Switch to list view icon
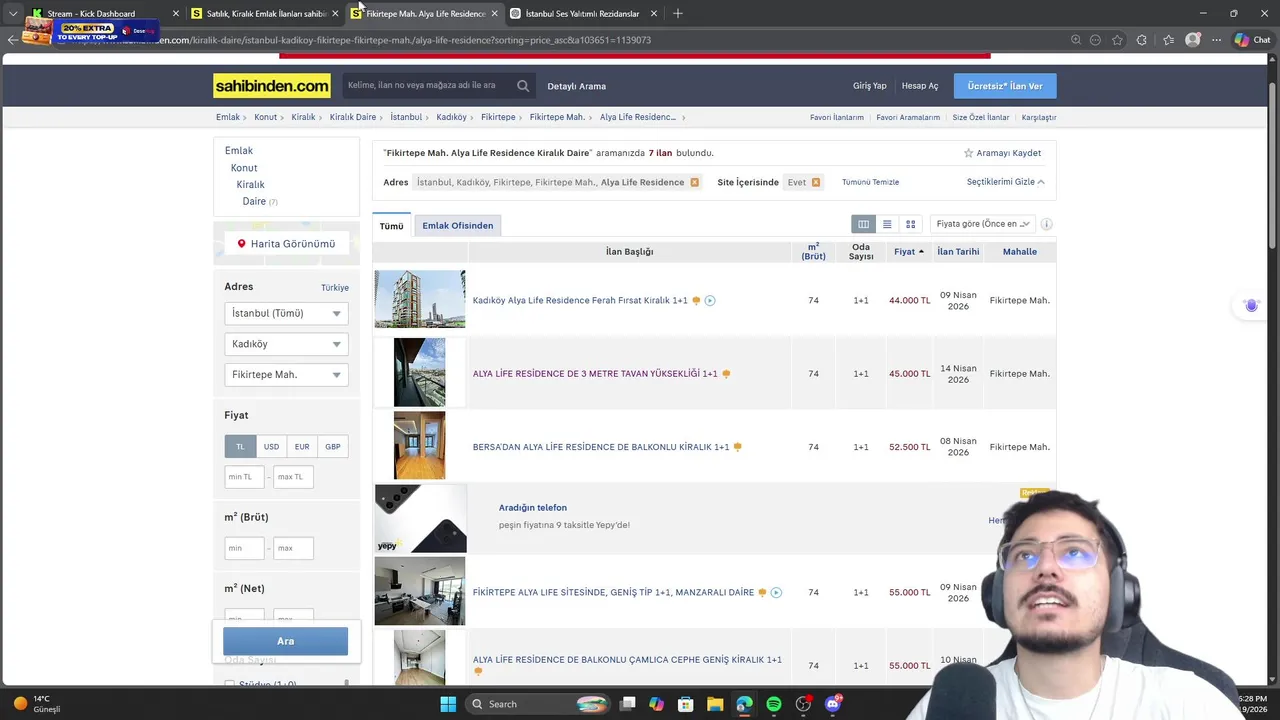1280x720 pixels. [x=887, y=224]
